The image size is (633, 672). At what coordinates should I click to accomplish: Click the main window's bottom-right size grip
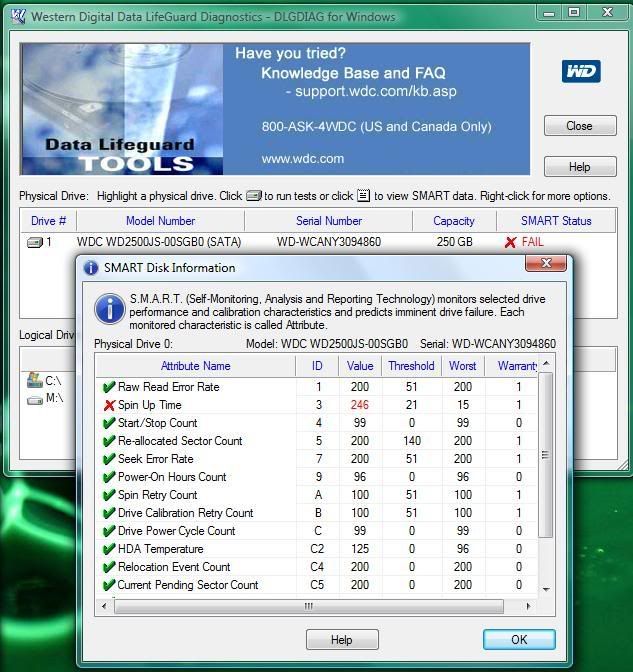point(623,465)
